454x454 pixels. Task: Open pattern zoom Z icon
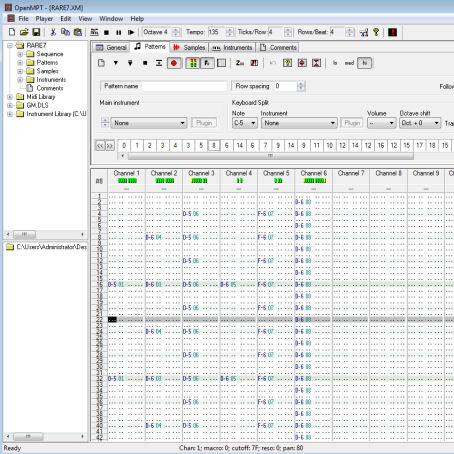[240, 63]
